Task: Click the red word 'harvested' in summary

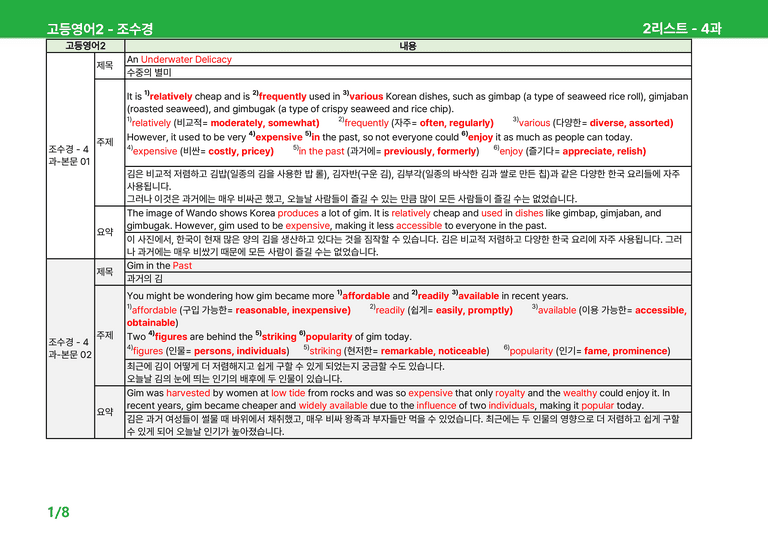Action: pyautogui.click(x=188, y=393)
